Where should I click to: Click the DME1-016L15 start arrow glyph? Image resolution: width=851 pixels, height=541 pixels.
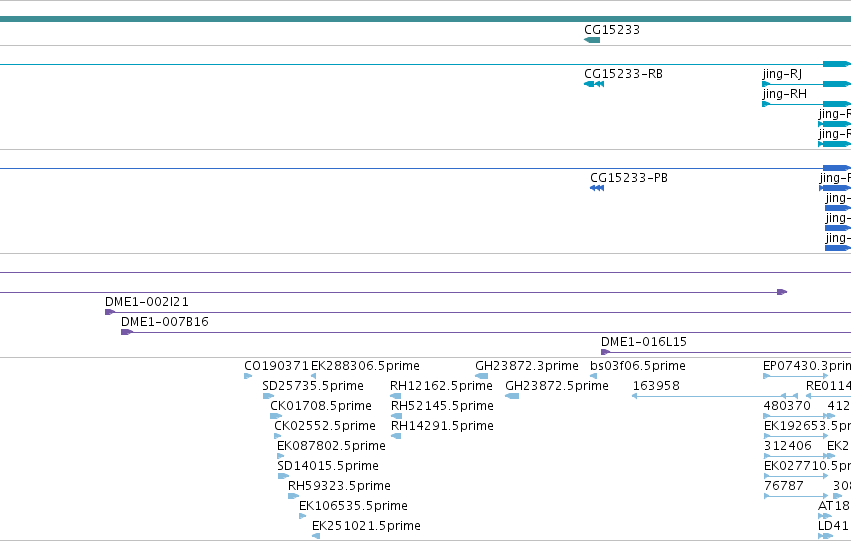tap(606, 352)
